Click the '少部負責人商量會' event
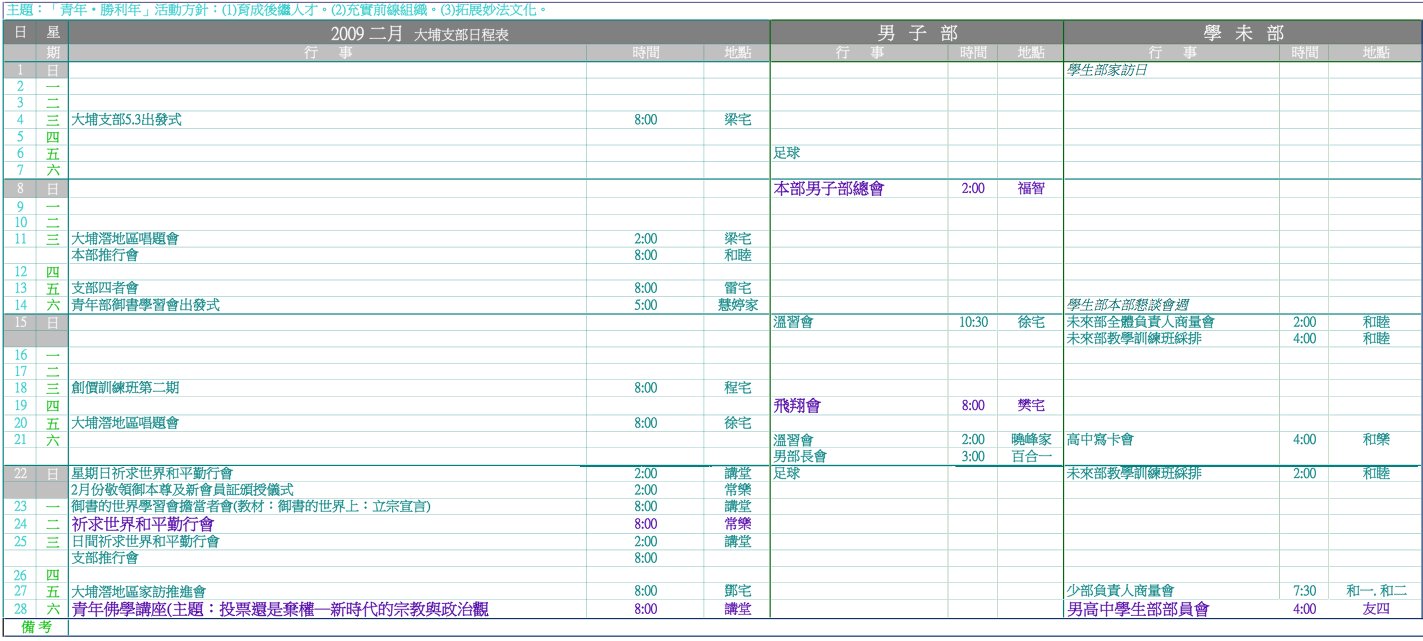The height and width of the screenshot is (641, 1423). coord(1120,591)
